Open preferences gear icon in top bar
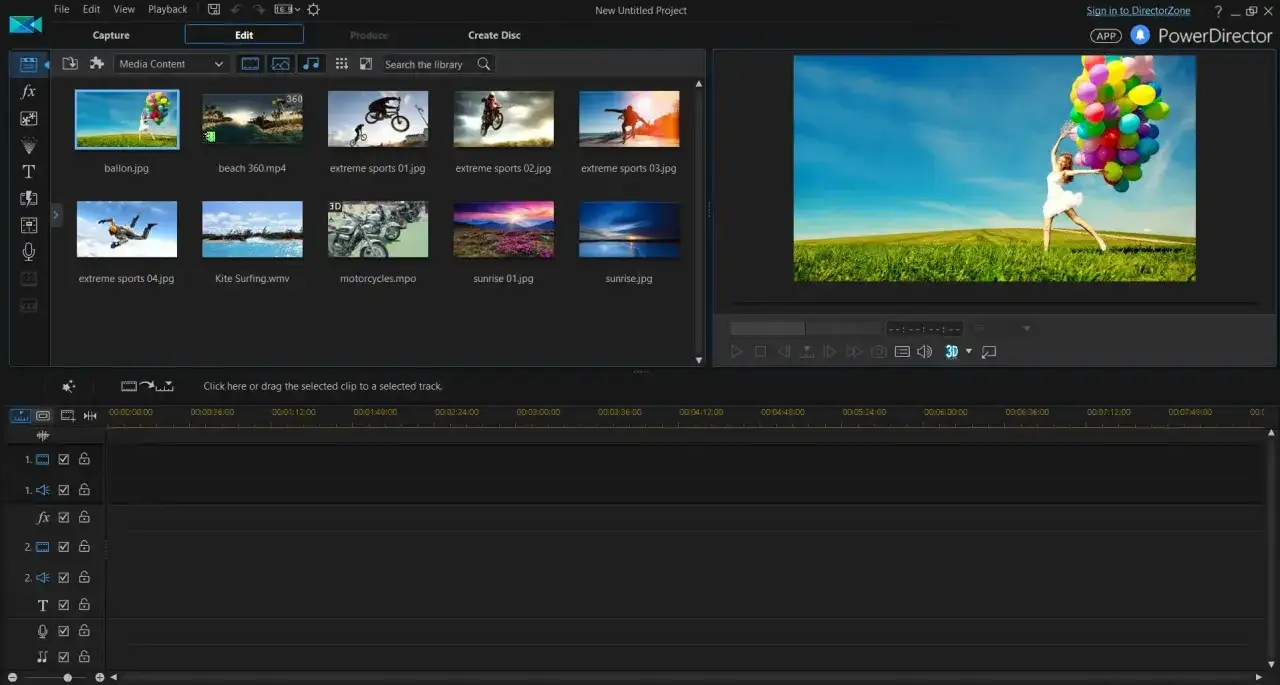Image resolution: width=1280 pixels, height=685 pixels. tap(313, 9)
